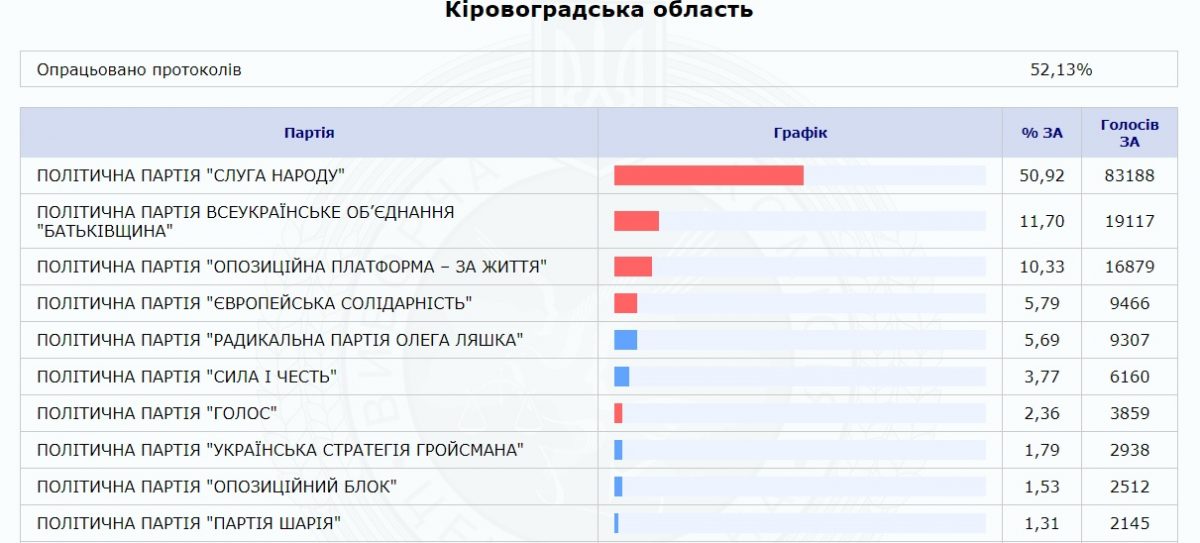Open "ЄВРОПЕЙСЬКА СОЛІДАРНІСТЬ" party entry

click(254, 303)
